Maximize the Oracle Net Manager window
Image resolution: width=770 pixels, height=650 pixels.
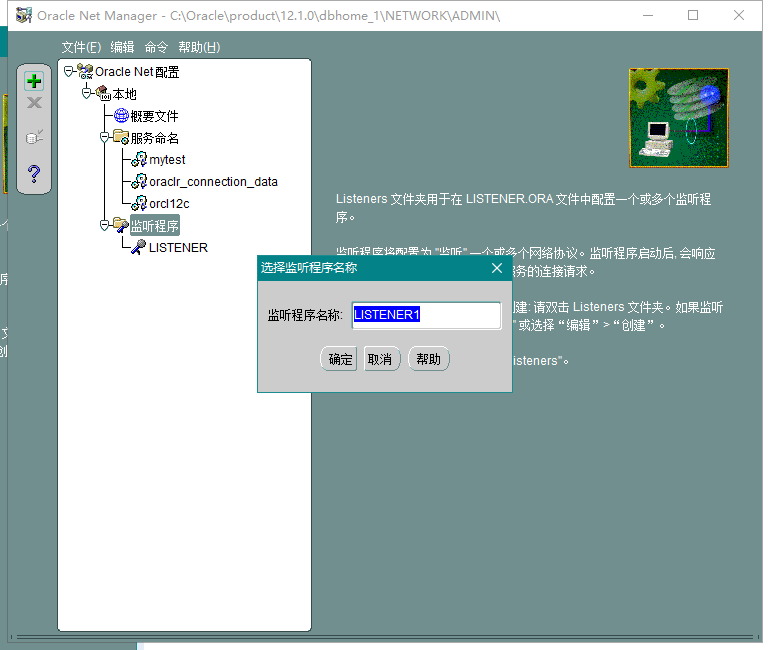[x=693, y=15]
